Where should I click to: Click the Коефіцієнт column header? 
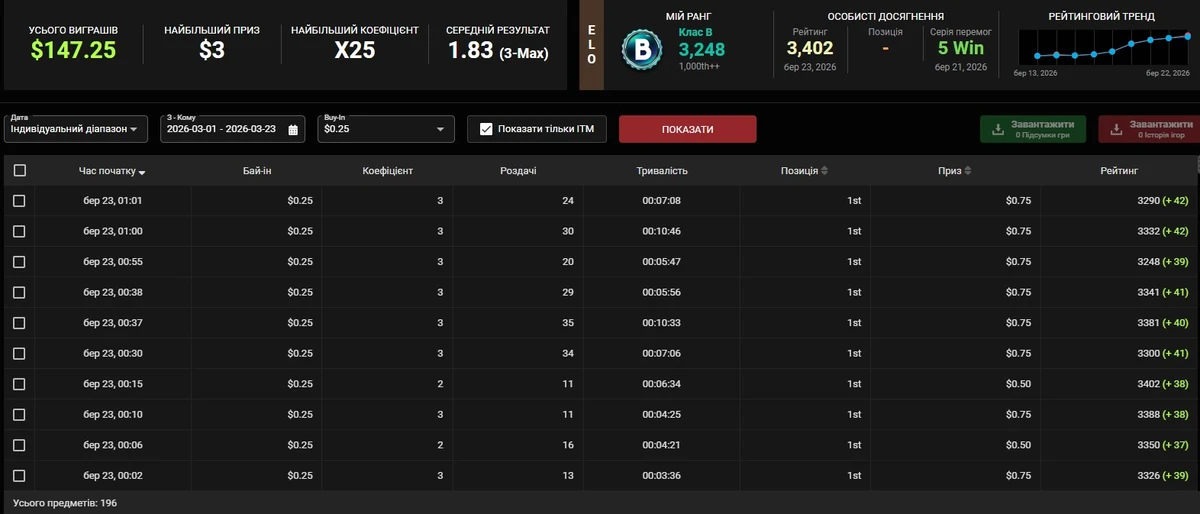coord(387,171)
